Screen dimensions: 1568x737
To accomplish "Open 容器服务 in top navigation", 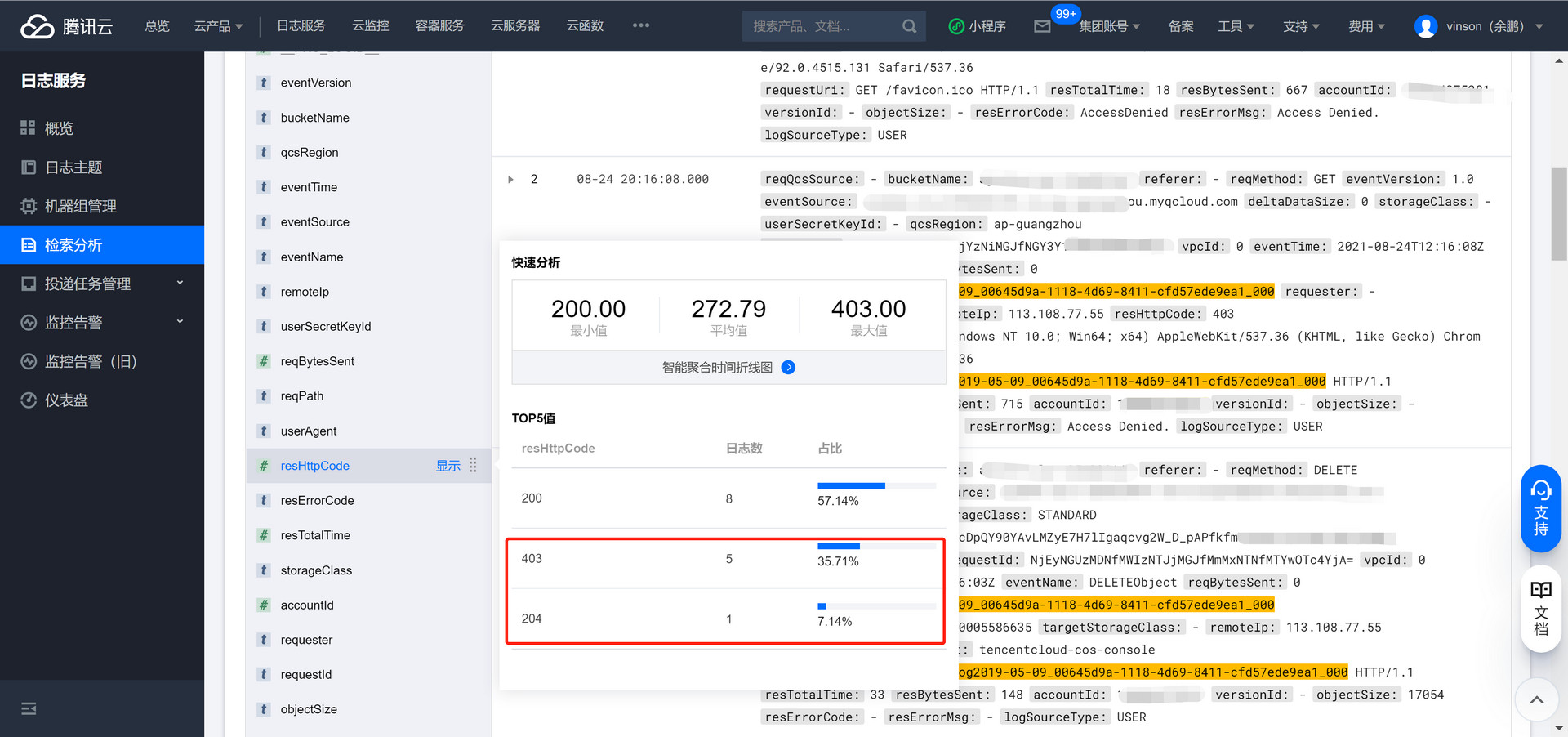I will pos(439,26).
